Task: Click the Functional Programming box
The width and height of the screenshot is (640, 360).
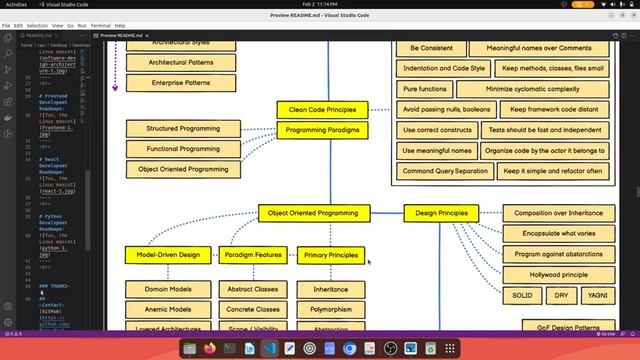Action: [x=183, y=149]
